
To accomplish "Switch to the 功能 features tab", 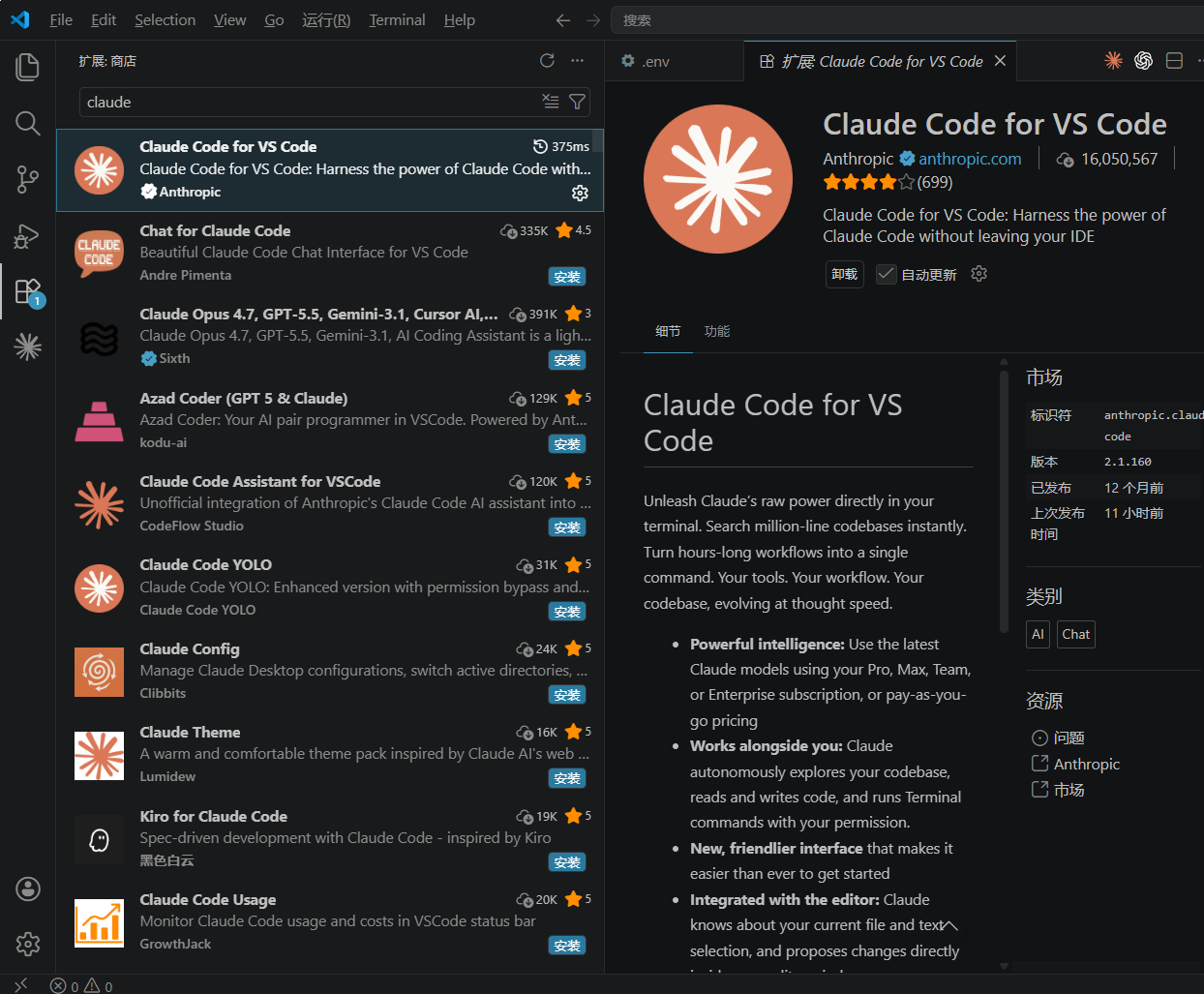I will pos(717,331).
